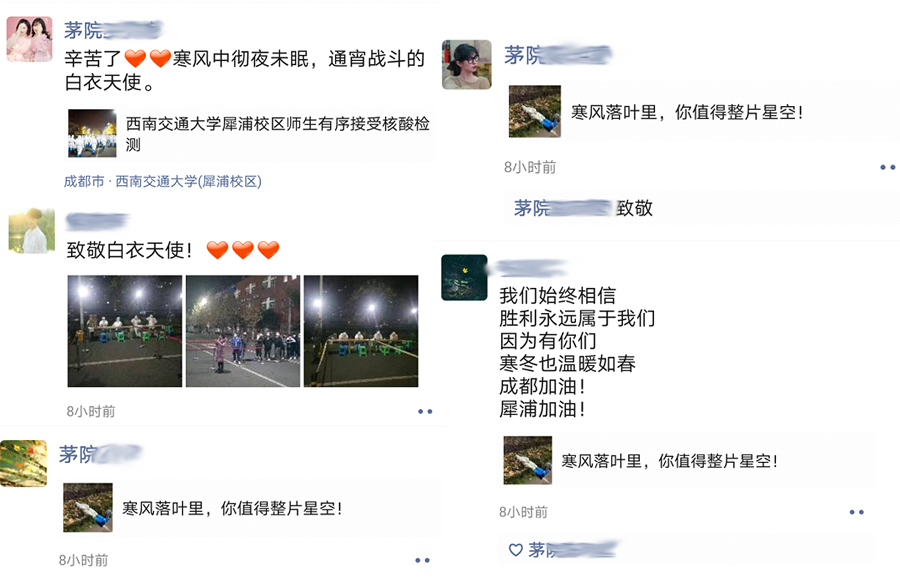The width and height of the screenshot is (900, 581).
Task: Open the avatar of woman wearing glasses
Action: pyautogui.click(x=467, y=64)
